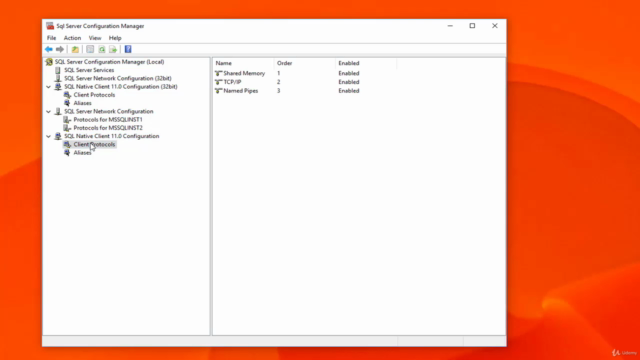Select Aliases under the 32bit Native Client
The width and height of the screenshot is (640, 360).
(82, 103)
